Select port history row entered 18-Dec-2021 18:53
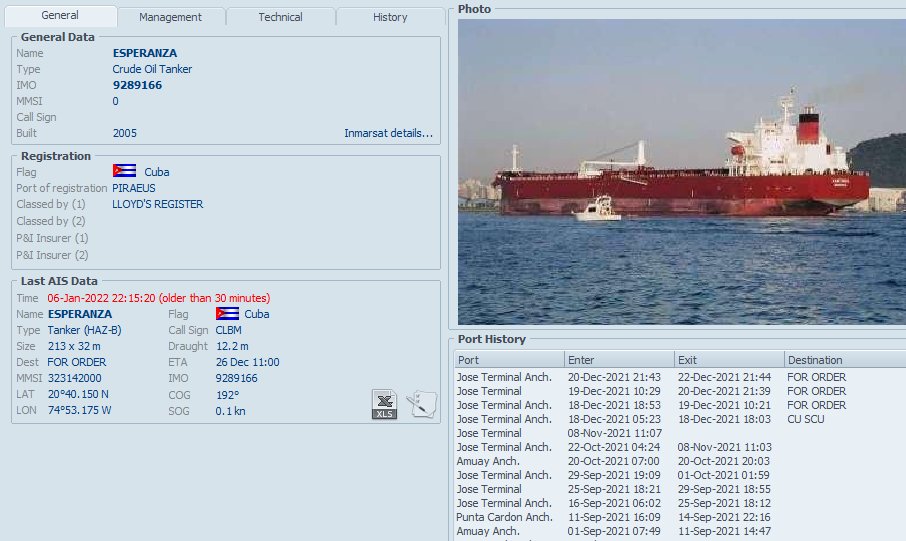Screen dimensions: 906x541 click(680, 405)
